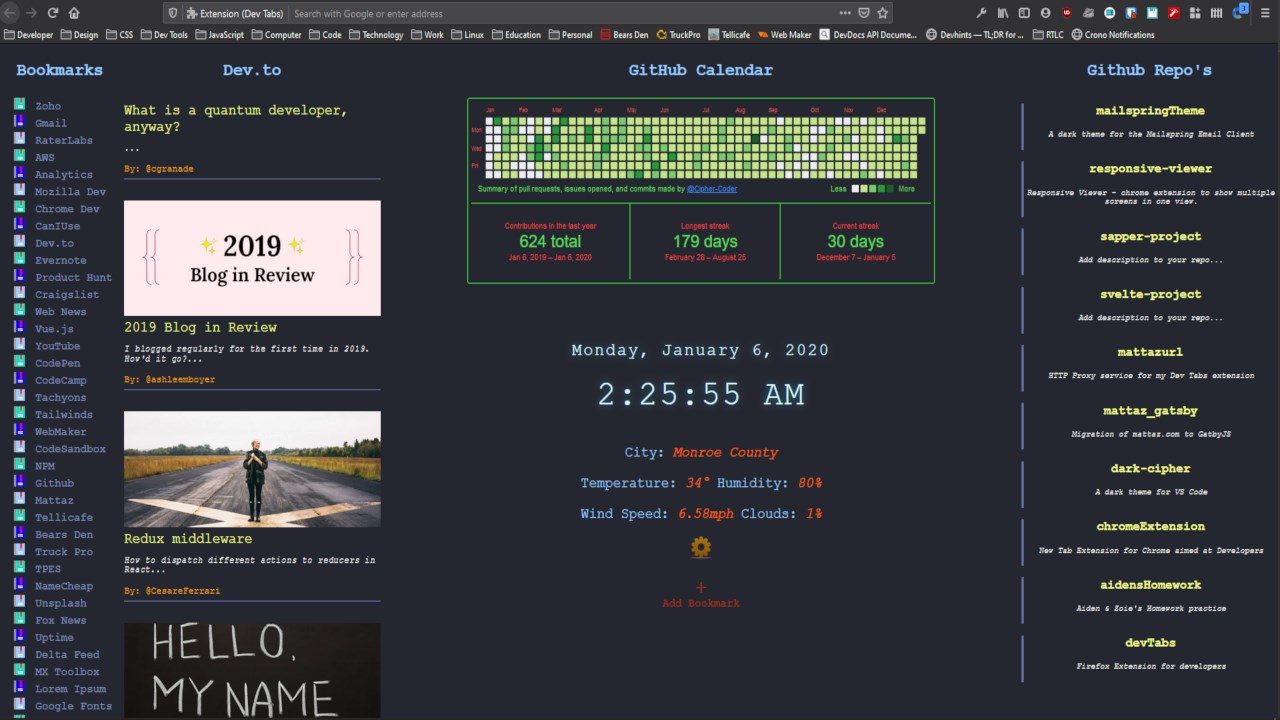1280x720 pixels.
Task: Open the Product Hunt bookmark link
Action: point(73,277)
